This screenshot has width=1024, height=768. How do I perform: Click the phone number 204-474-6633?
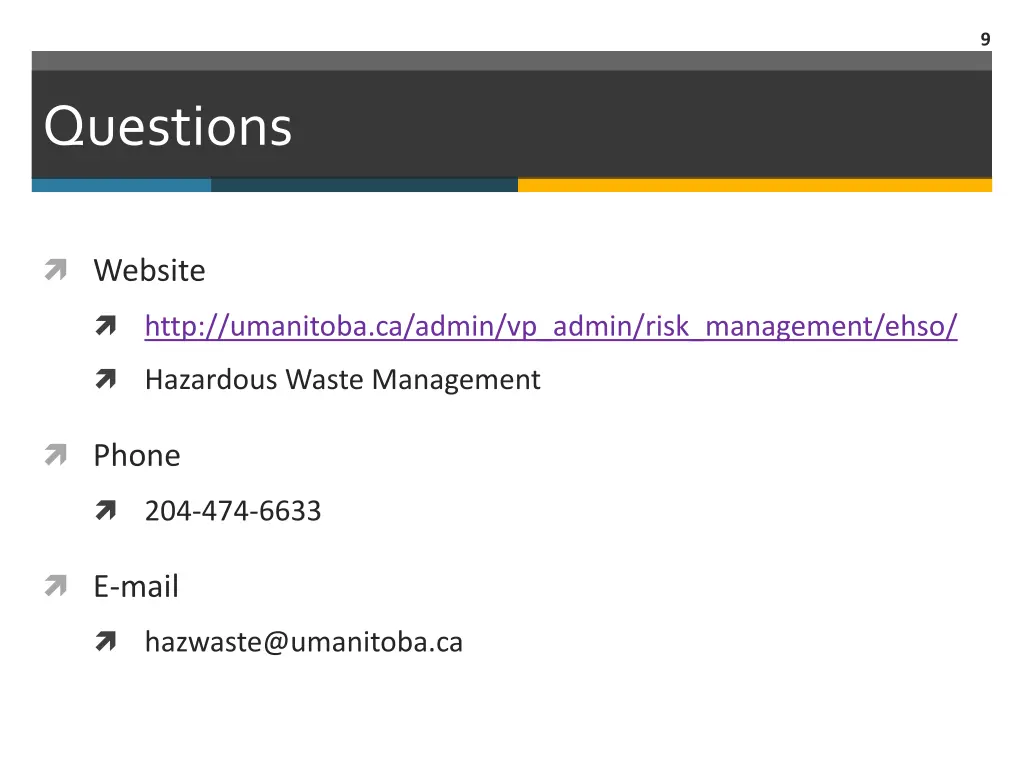point(233,512)
